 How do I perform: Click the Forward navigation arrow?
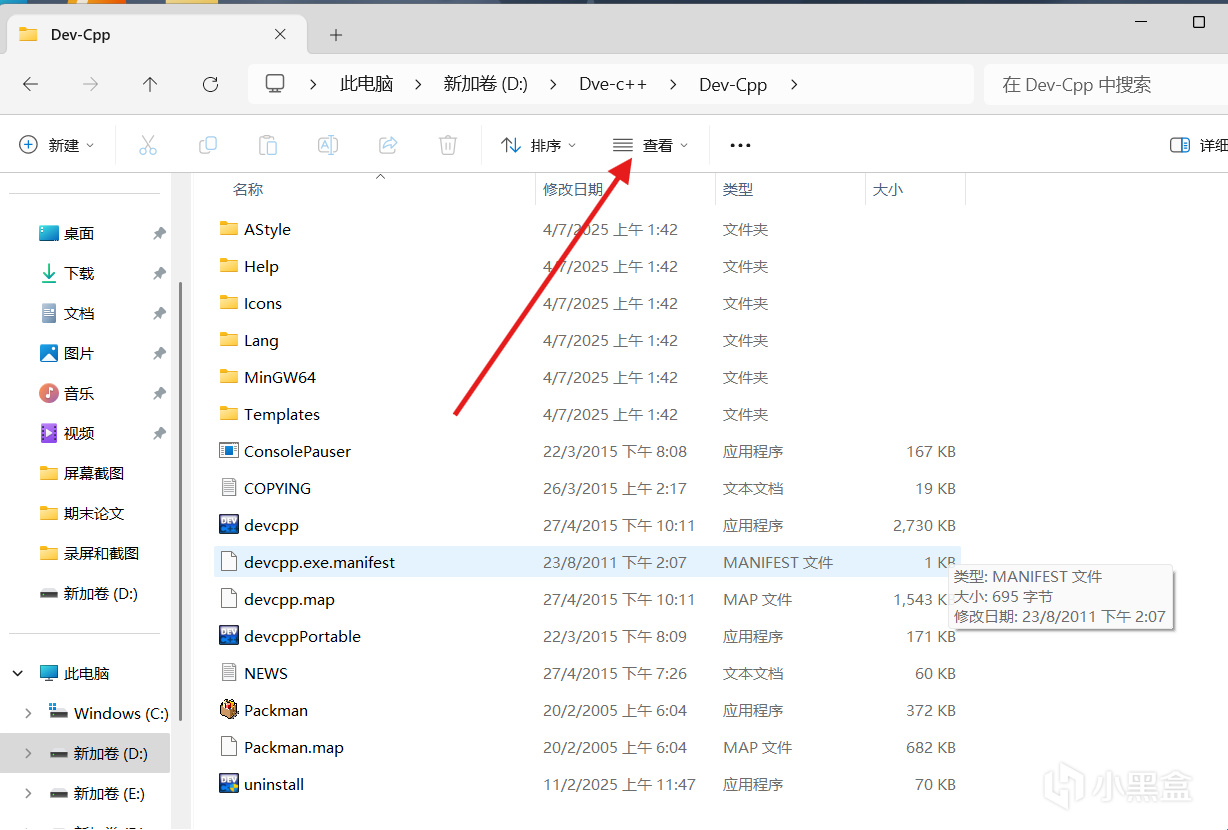click(90, 85)
